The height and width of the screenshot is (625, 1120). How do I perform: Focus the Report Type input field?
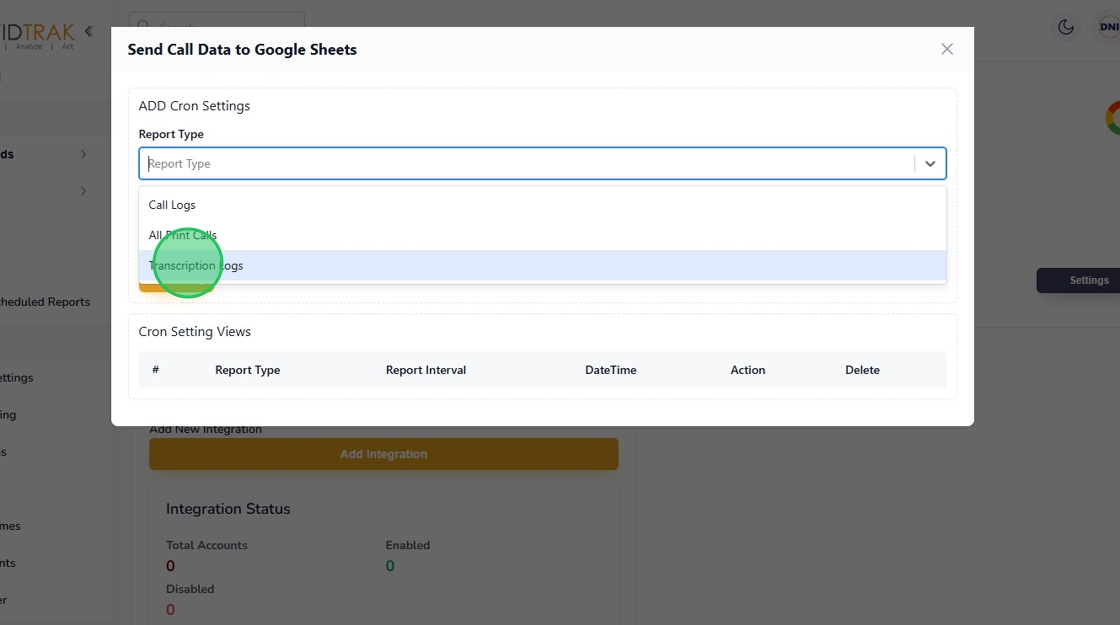[x=520, y=164]
